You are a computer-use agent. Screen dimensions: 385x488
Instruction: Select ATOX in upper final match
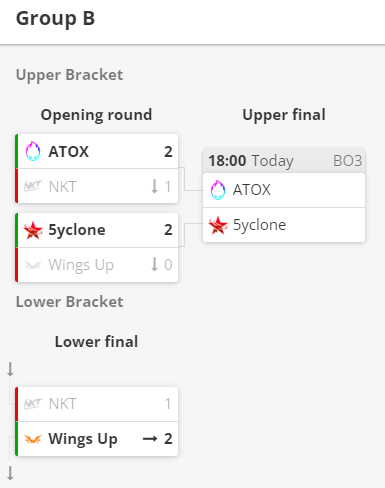pos(284,190)
